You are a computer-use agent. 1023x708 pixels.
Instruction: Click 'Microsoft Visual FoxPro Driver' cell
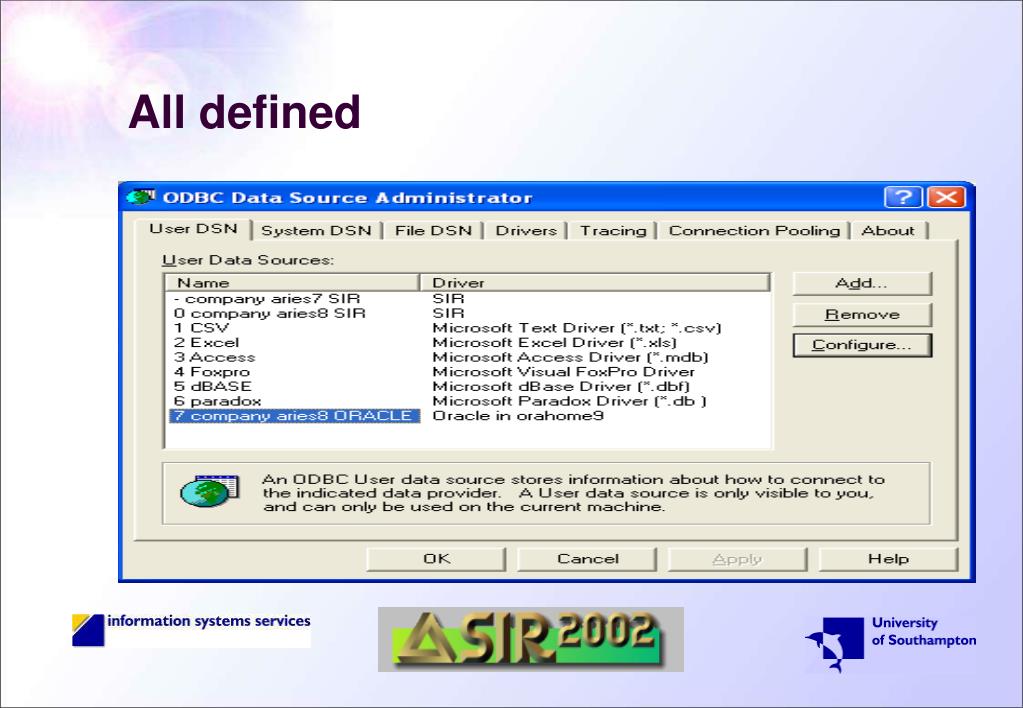(564, 372)
